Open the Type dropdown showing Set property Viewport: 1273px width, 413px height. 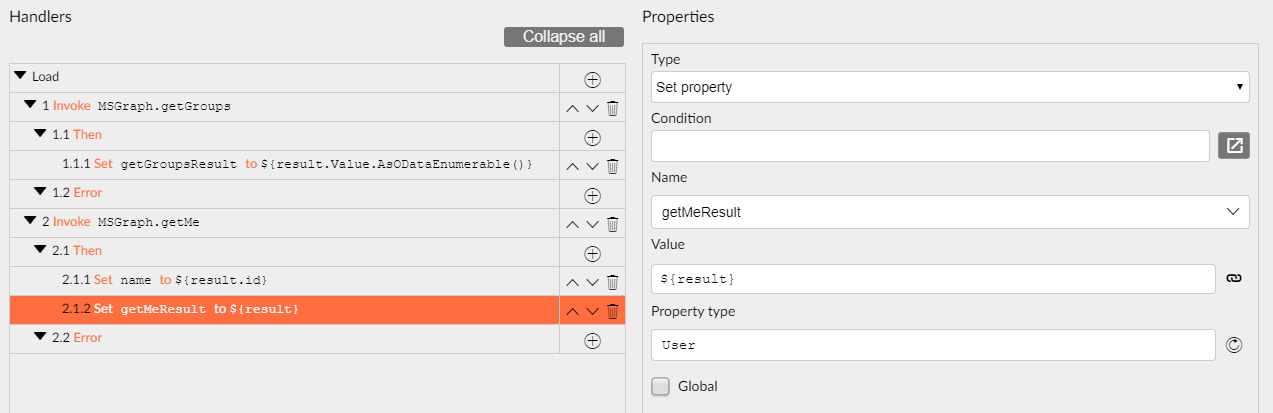[x=950, y=87]
